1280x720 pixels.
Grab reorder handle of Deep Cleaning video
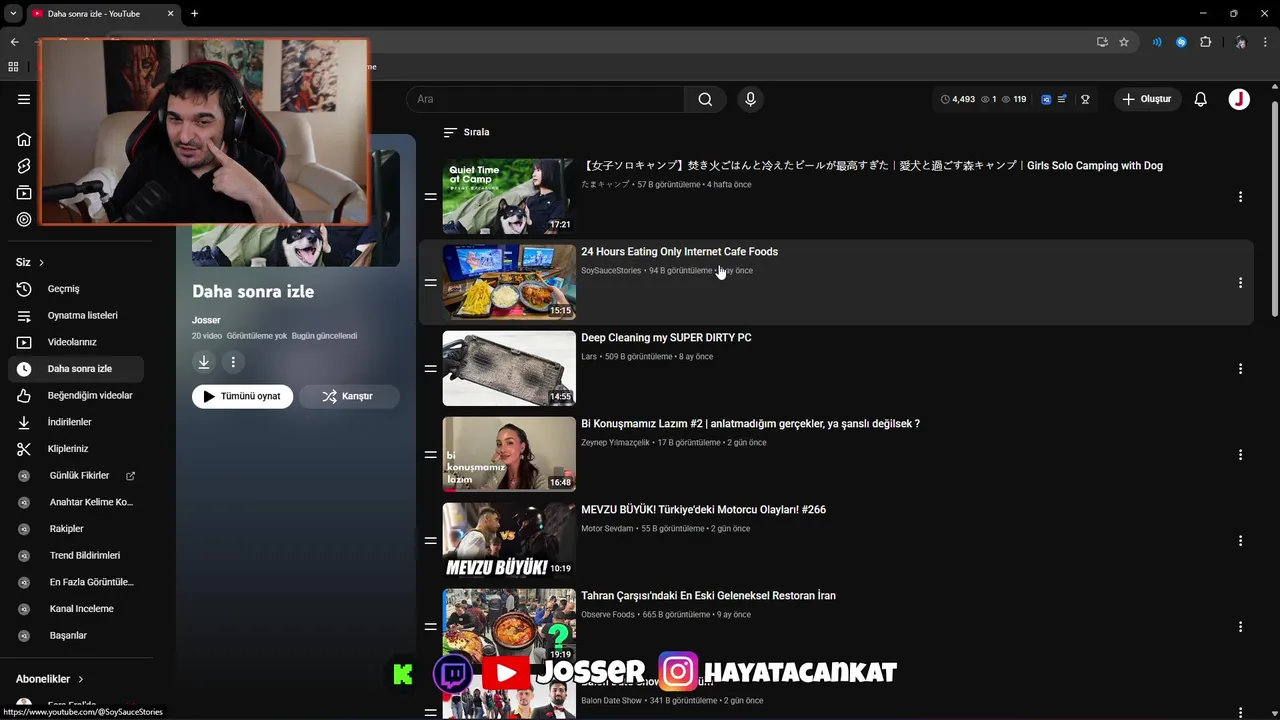coord(430,369)
